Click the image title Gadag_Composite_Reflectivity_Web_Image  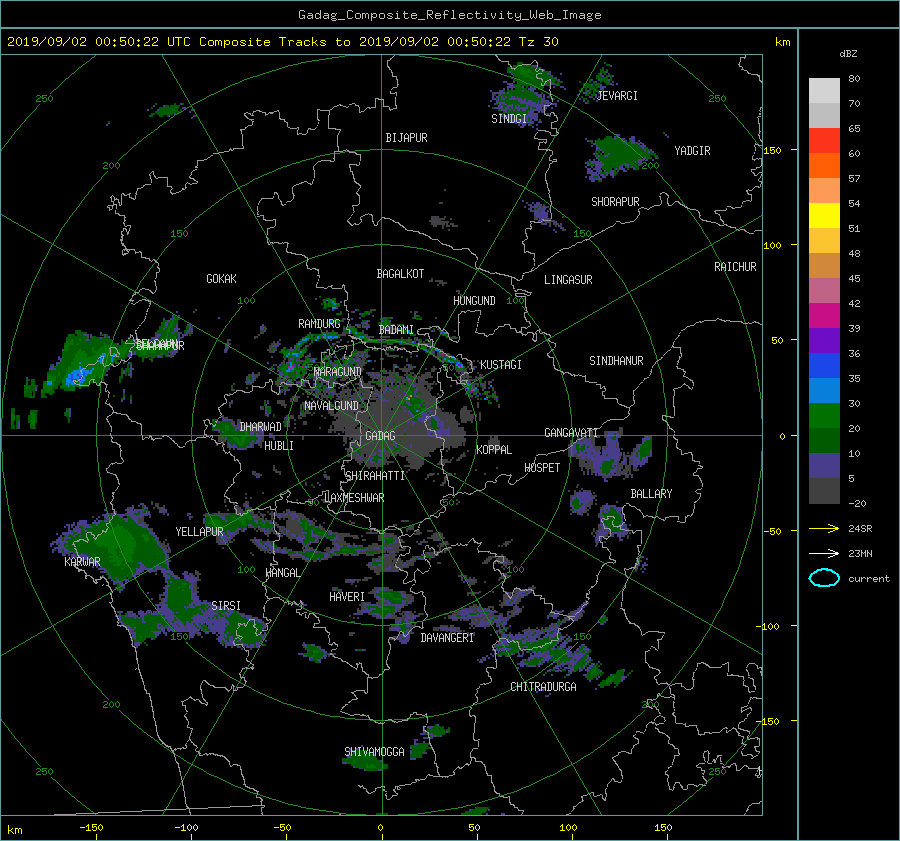[449, 15]
